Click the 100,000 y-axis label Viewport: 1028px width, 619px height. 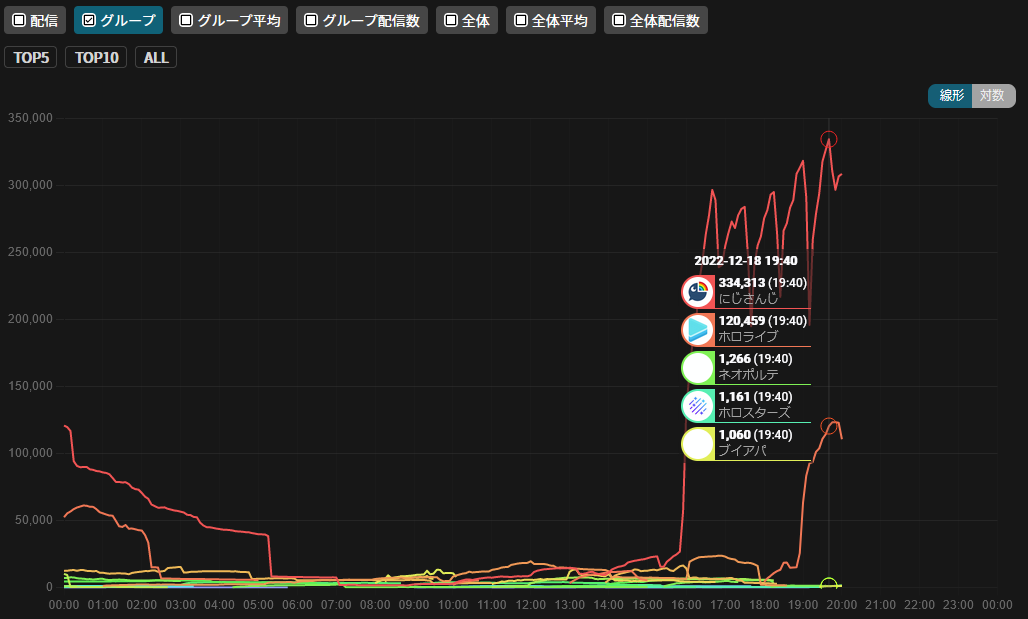click(30, 452)
